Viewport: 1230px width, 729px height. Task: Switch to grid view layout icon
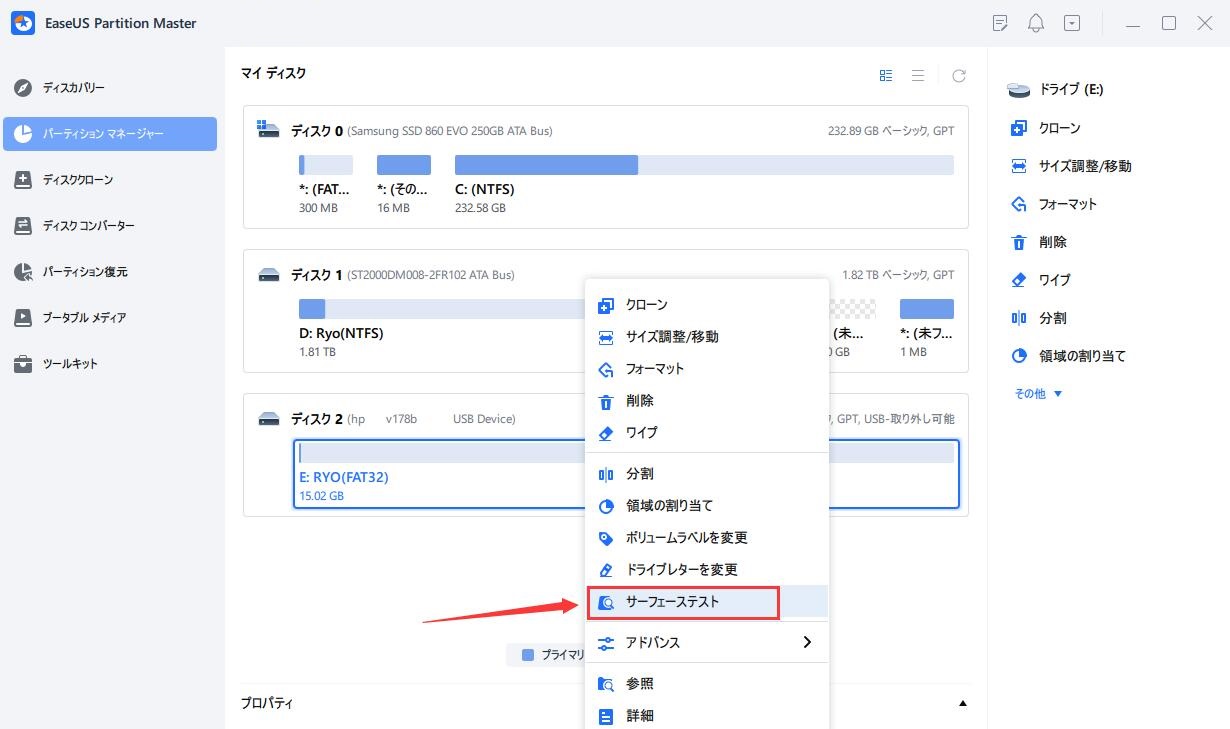click(886, 76)
